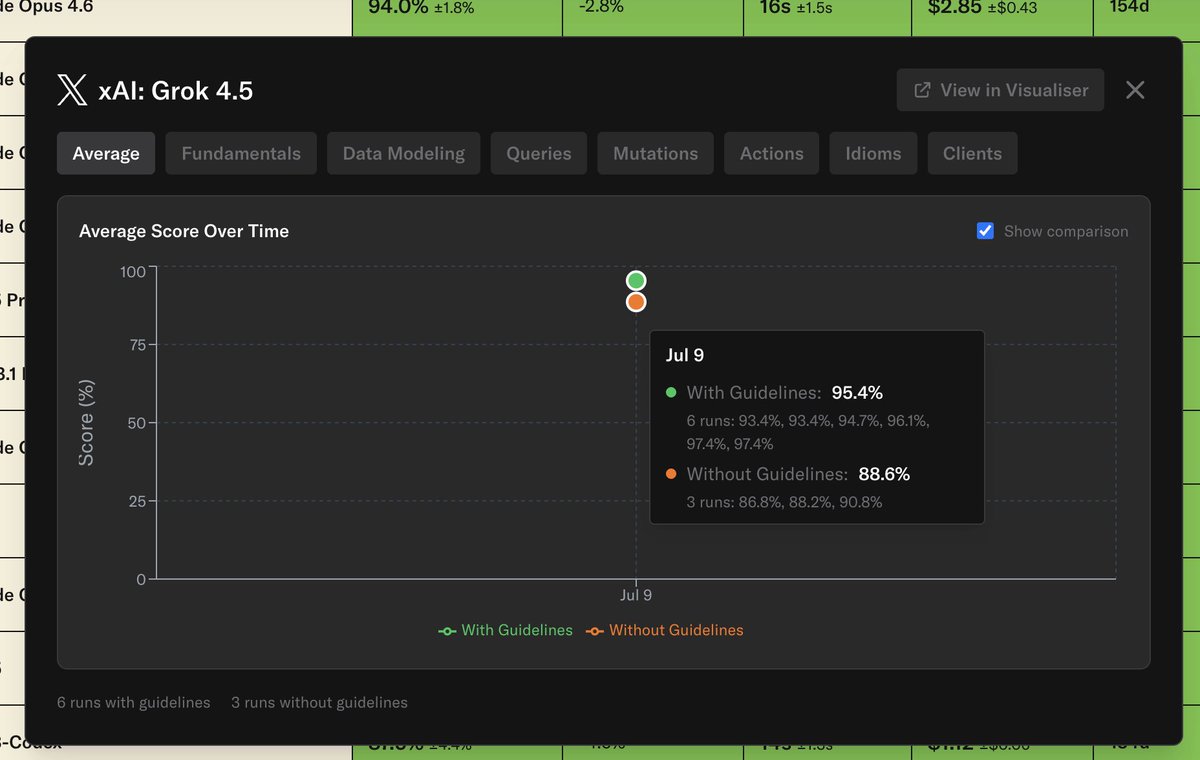Image resolution: width=1200 pixels, height=760 pixels.
Task: Switch to the Fundamentals tab
Action: pos(241,153)
